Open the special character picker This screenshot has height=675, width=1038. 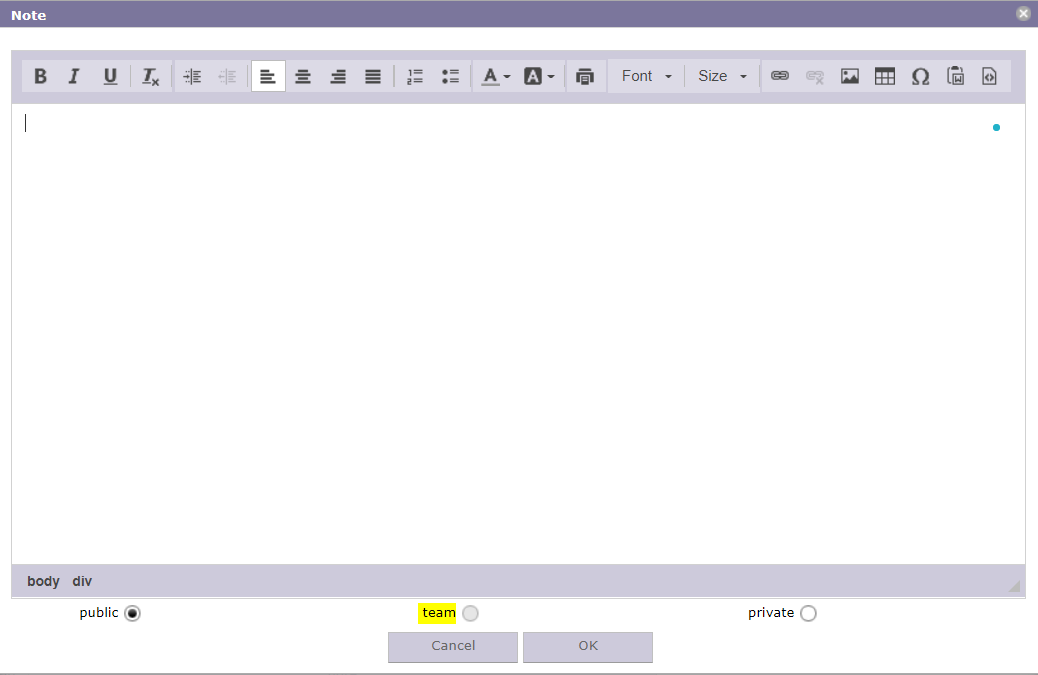click(x=920, y=76)
